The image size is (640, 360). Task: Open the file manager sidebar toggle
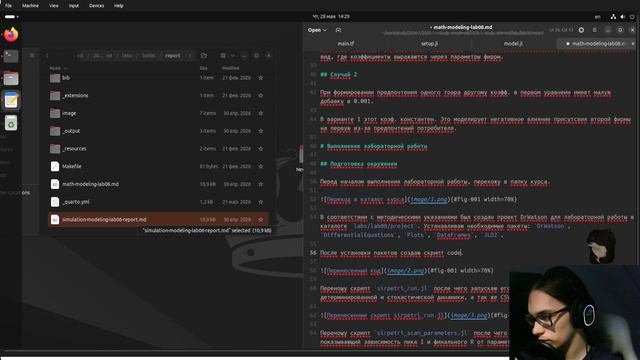click(32, 56)
